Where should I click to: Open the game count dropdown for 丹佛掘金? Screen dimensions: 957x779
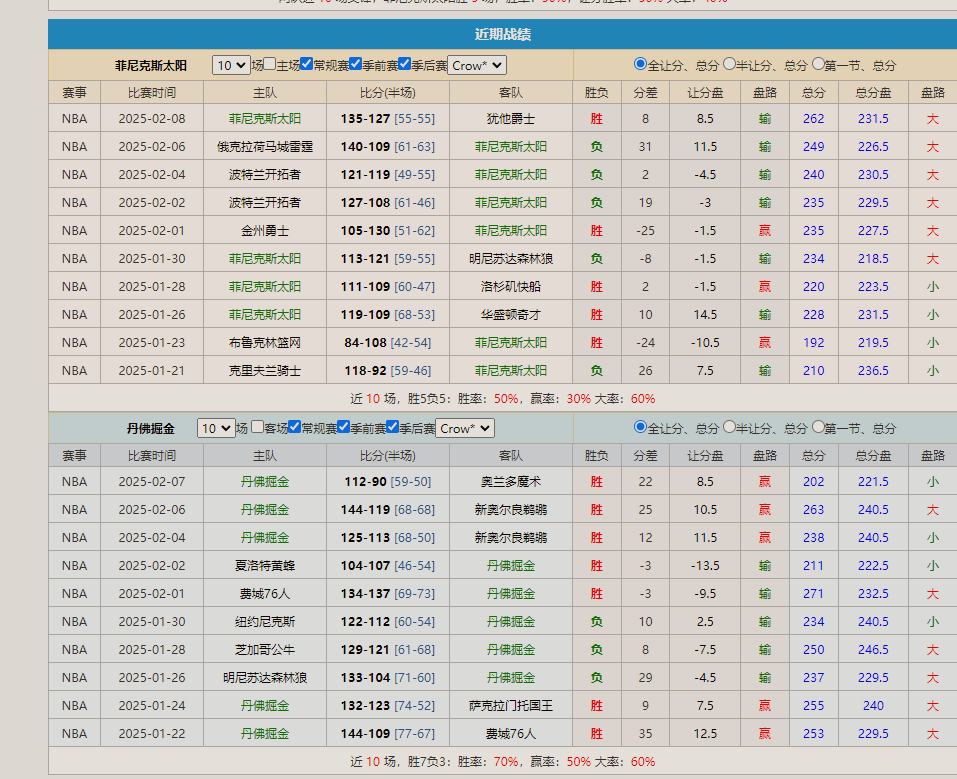pyautogui.click(x=216, y=427)
